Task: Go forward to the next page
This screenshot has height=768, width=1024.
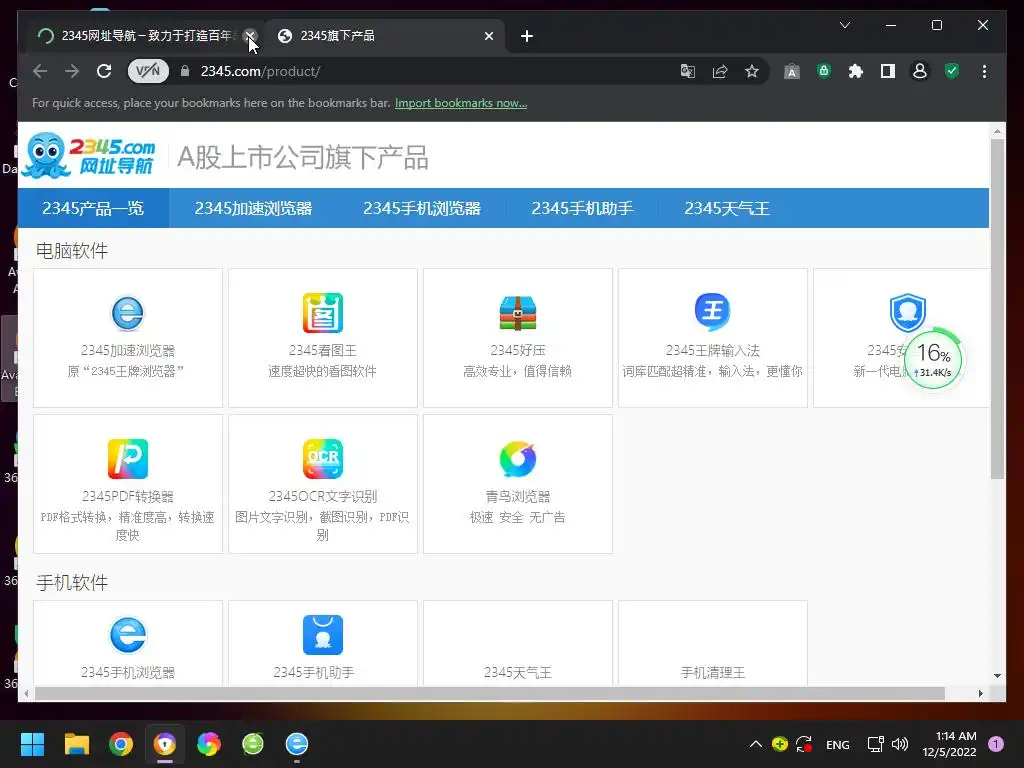Action: (72, 71)
